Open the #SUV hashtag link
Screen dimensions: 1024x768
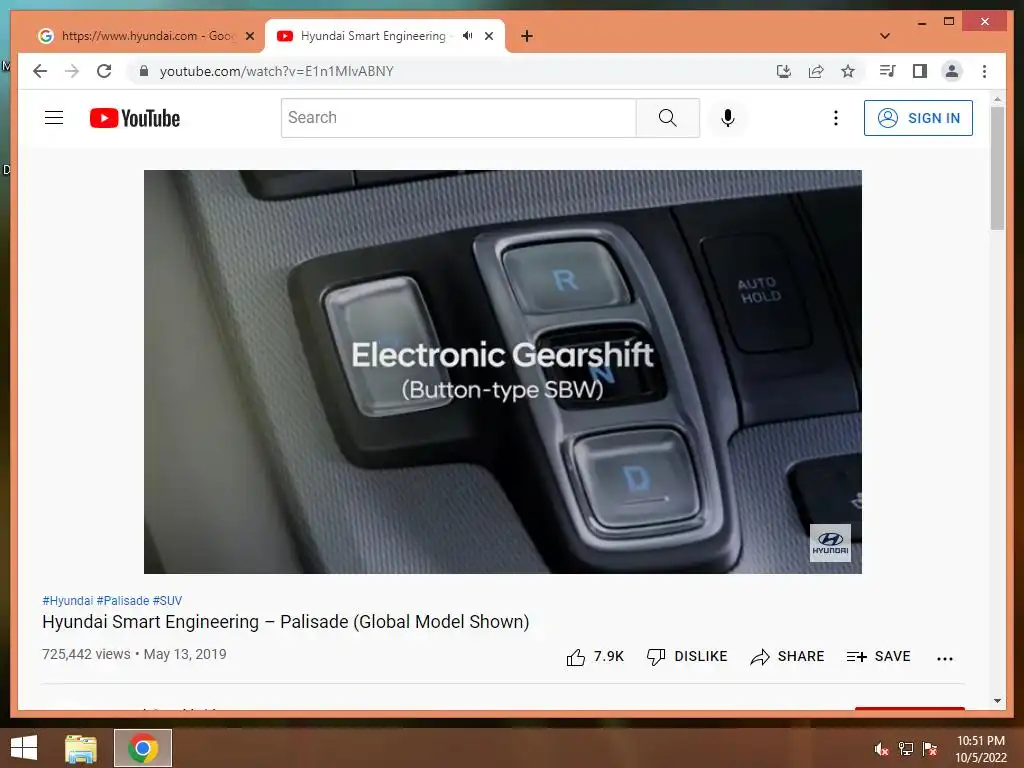coord(167,601)
